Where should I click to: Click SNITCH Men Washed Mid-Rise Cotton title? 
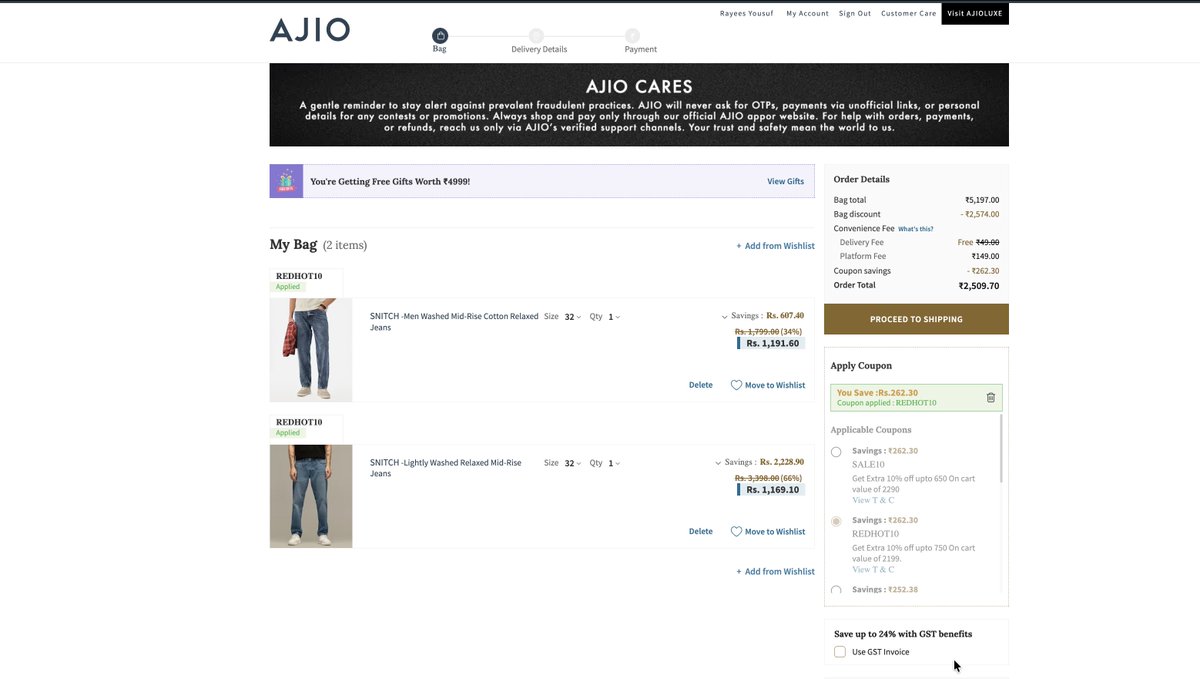tap(454, 321)
